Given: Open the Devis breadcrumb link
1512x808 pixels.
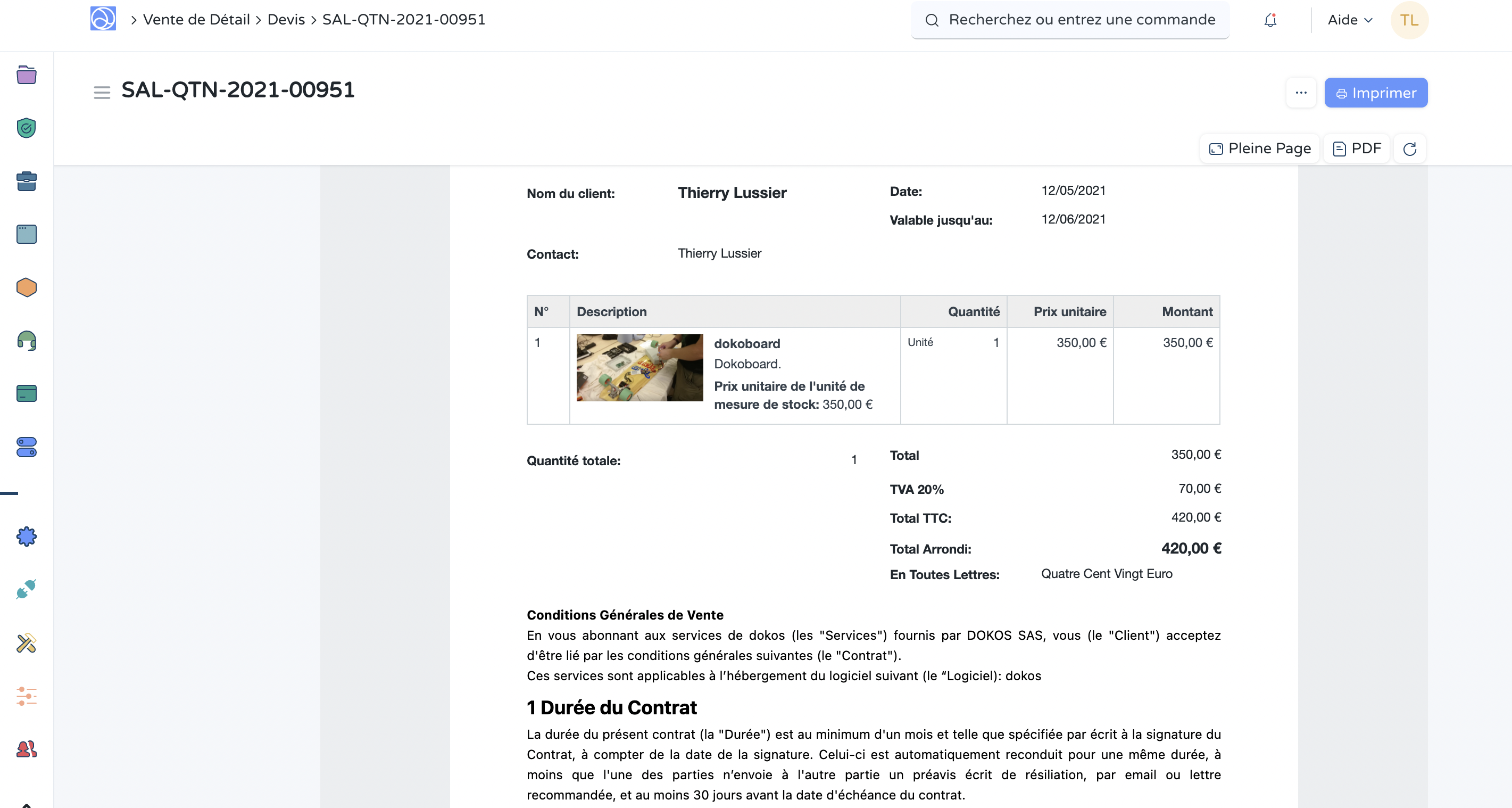Looking at the screenshot, I should pyautogui.click(x=286, y=19).
